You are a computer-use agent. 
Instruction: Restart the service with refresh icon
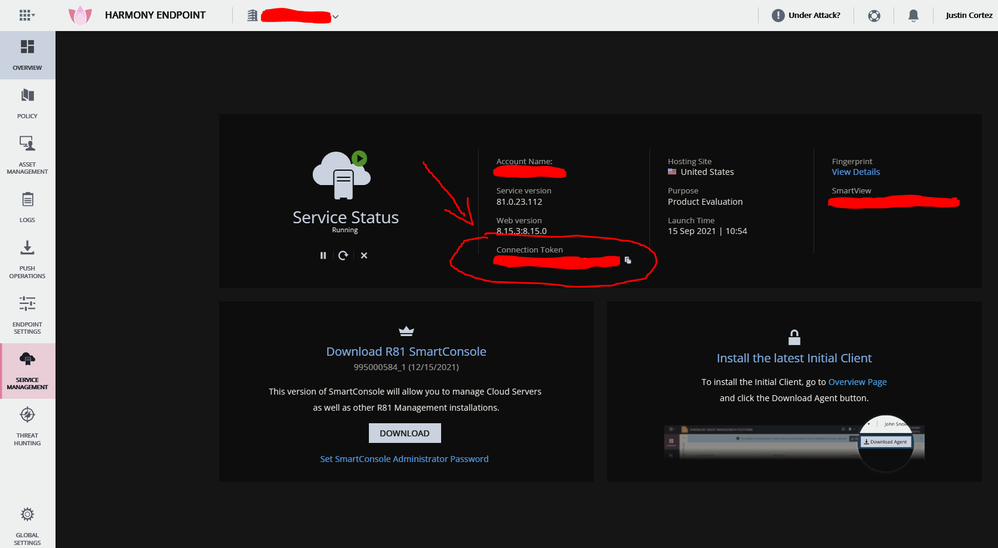coord(343,255)
